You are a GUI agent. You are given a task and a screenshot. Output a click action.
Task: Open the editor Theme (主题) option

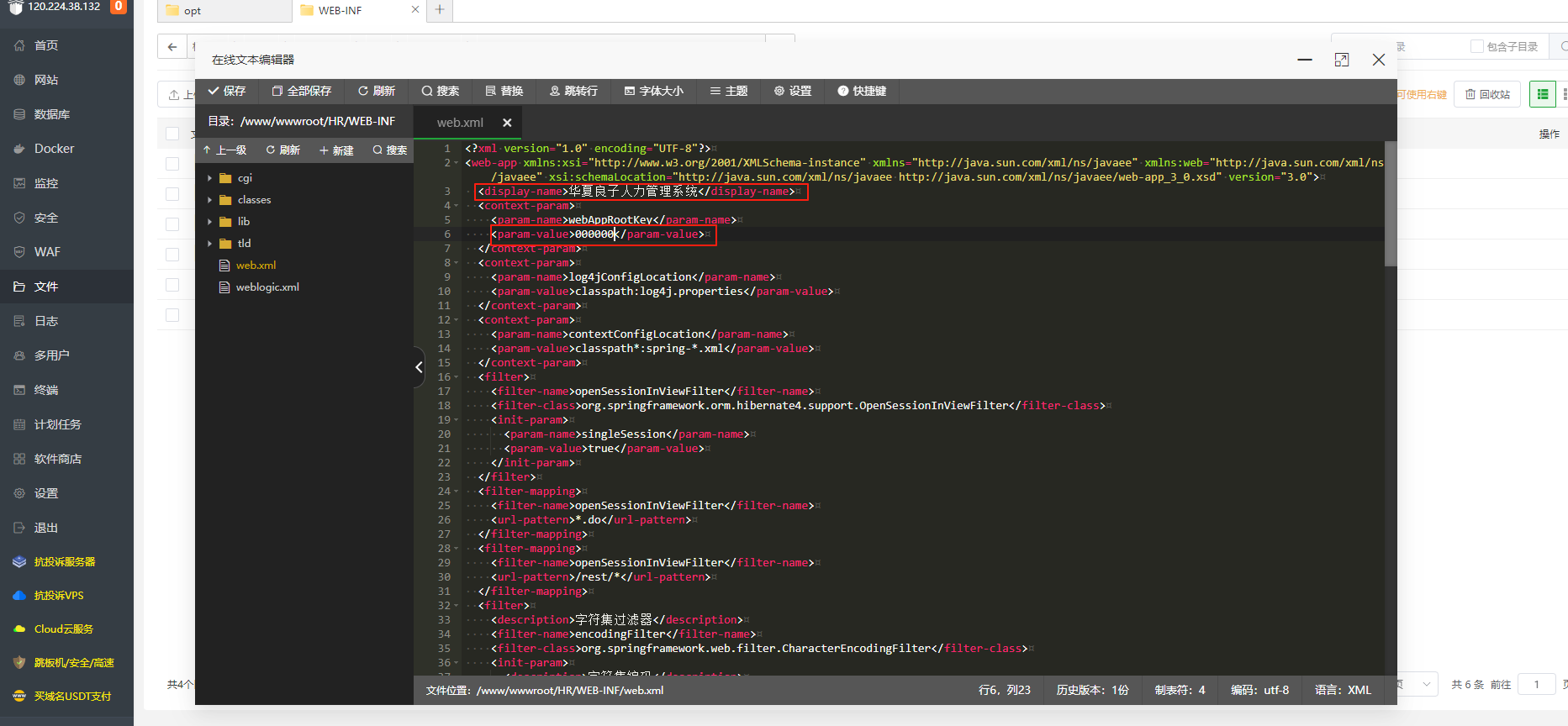pos(728,91)
